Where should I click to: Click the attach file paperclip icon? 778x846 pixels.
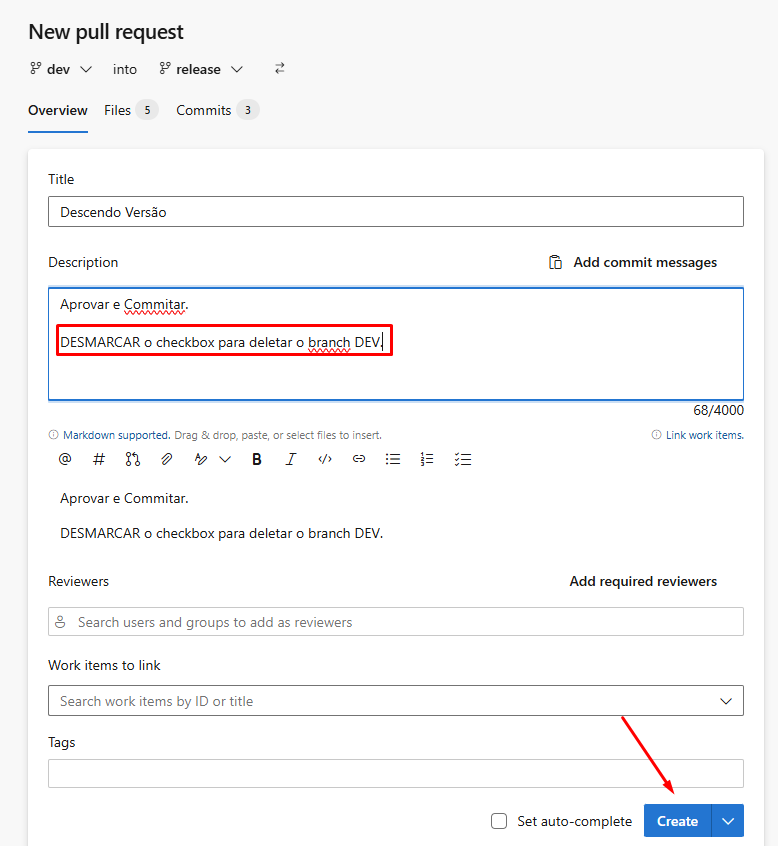pos(167,459)
